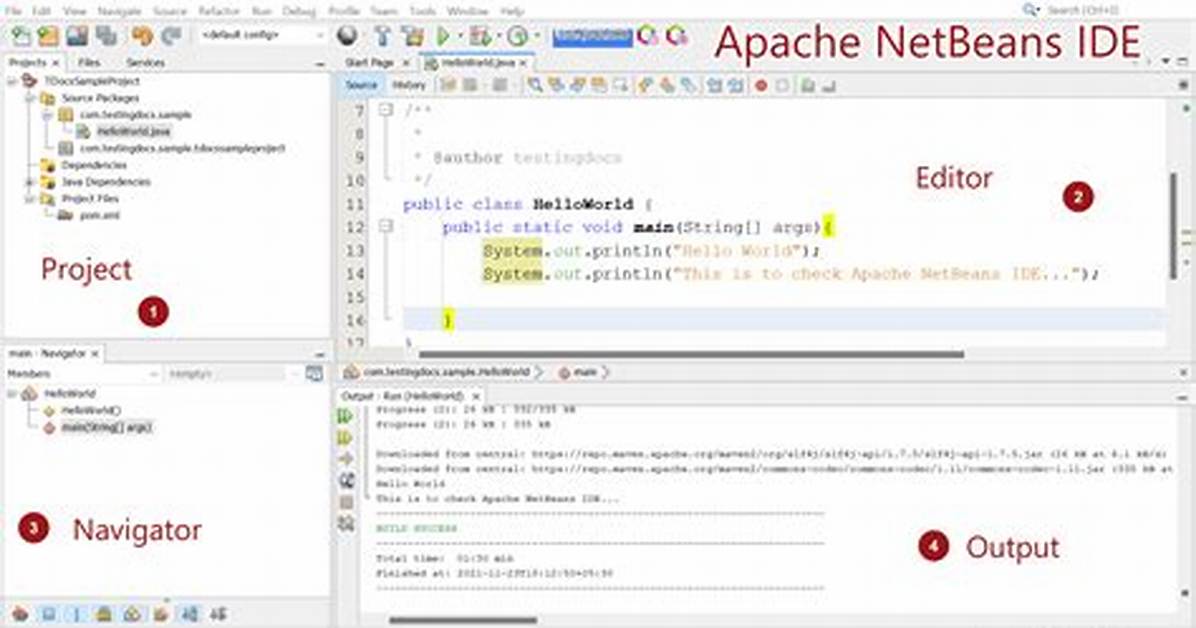Open the dropdown arrow next to Run icon
The image size is (1196, 628).
pos(460,36)
